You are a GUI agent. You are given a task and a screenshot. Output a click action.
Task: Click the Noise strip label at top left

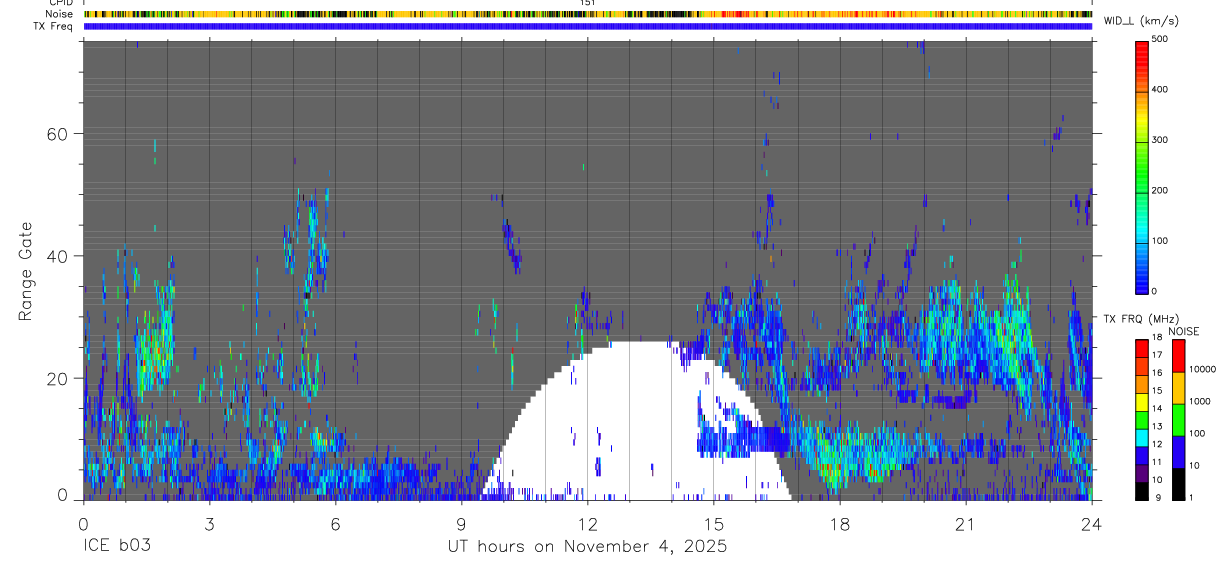[x=60, y=15]
